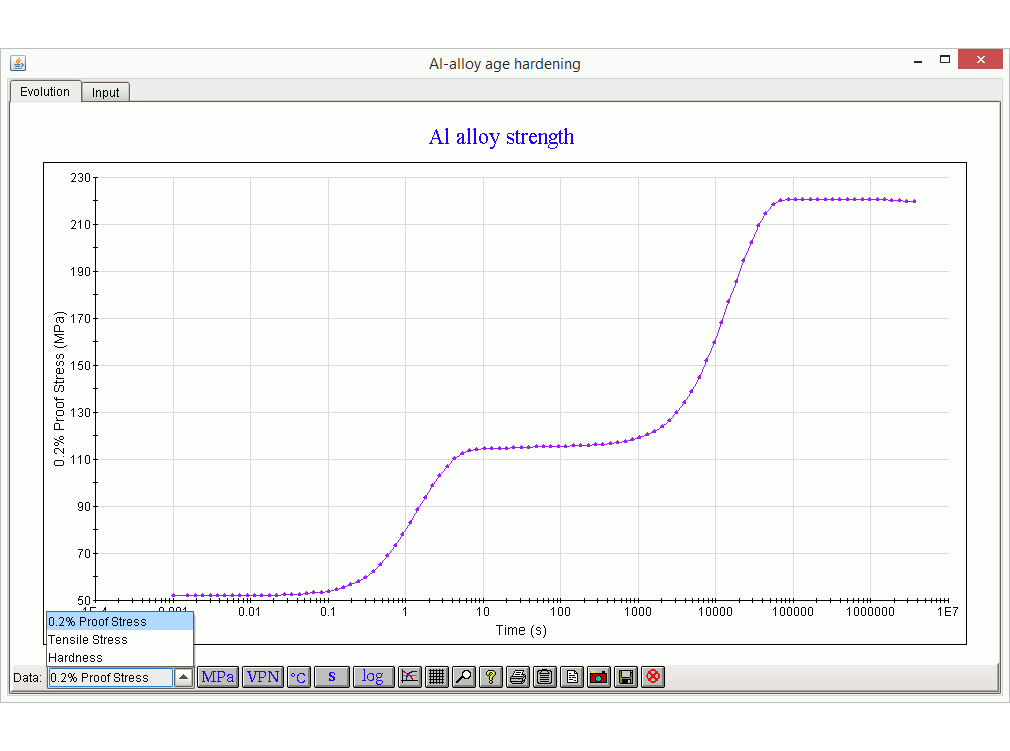This screenshot has height=751, width=1010.
Task: Click the graph curves chart icon
Action: coord(410,677)
